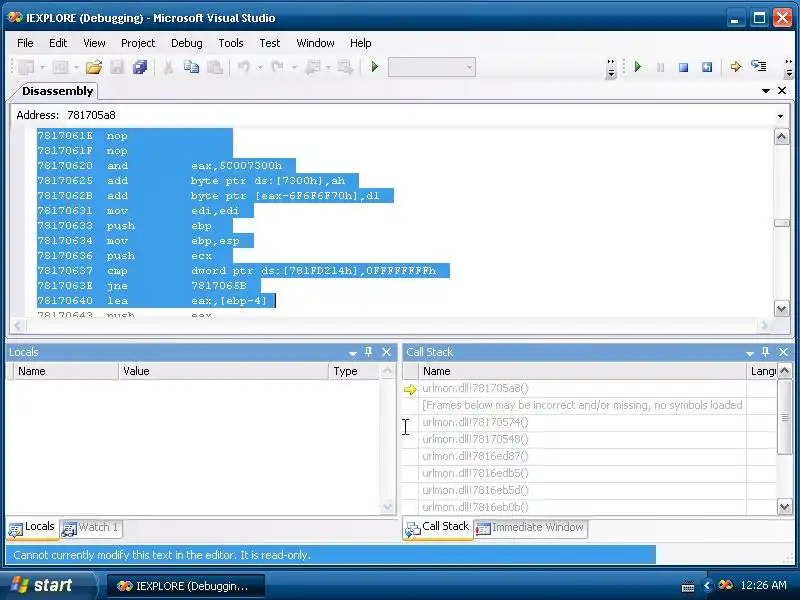
Task: Open the Debug menu
Action: (187, 43)
